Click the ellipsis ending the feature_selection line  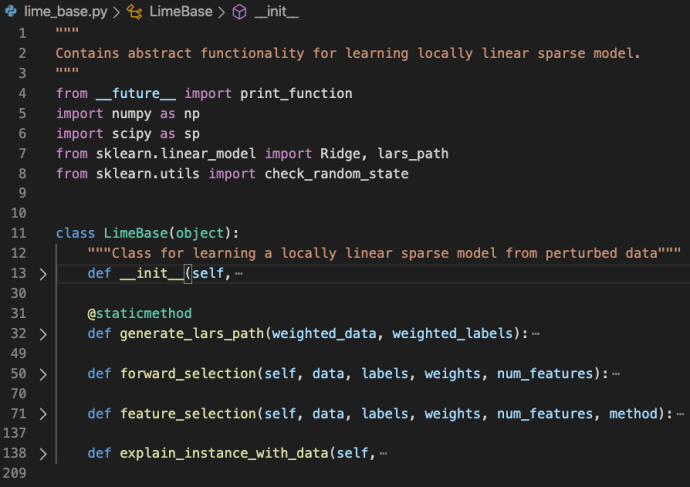coord(680,414)
